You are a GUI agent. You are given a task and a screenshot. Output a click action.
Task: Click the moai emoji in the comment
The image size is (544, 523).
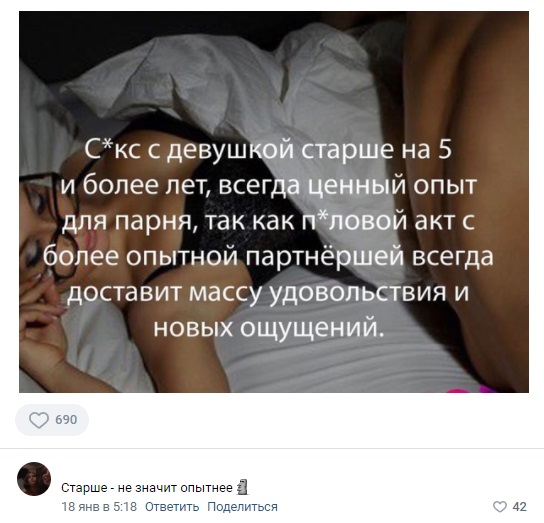[242, 488]
